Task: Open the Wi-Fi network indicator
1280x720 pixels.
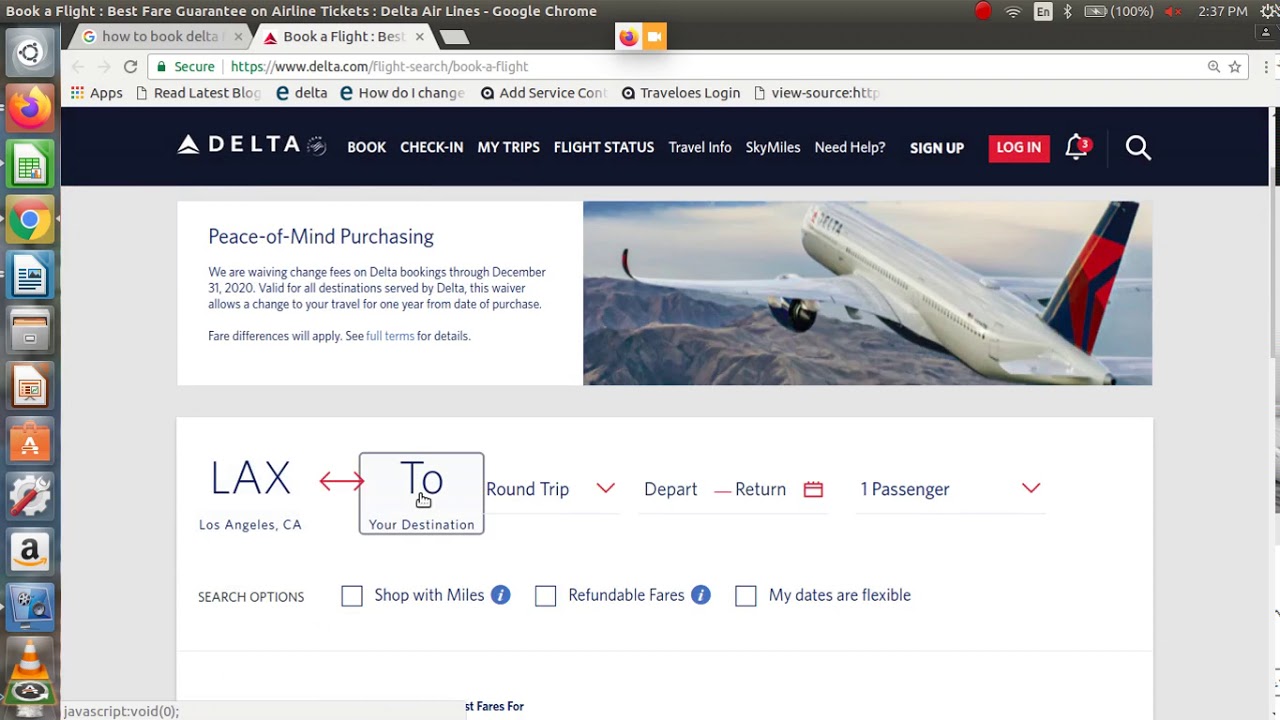Action: pyautogui.click(x=1013, y=11)
